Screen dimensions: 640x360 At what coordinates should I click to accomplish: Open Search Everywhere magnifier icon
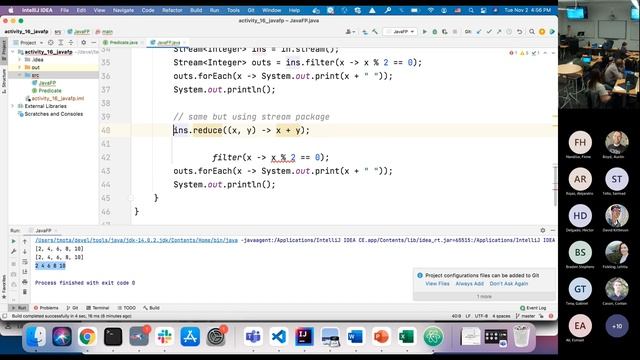[x=532, y=31]
